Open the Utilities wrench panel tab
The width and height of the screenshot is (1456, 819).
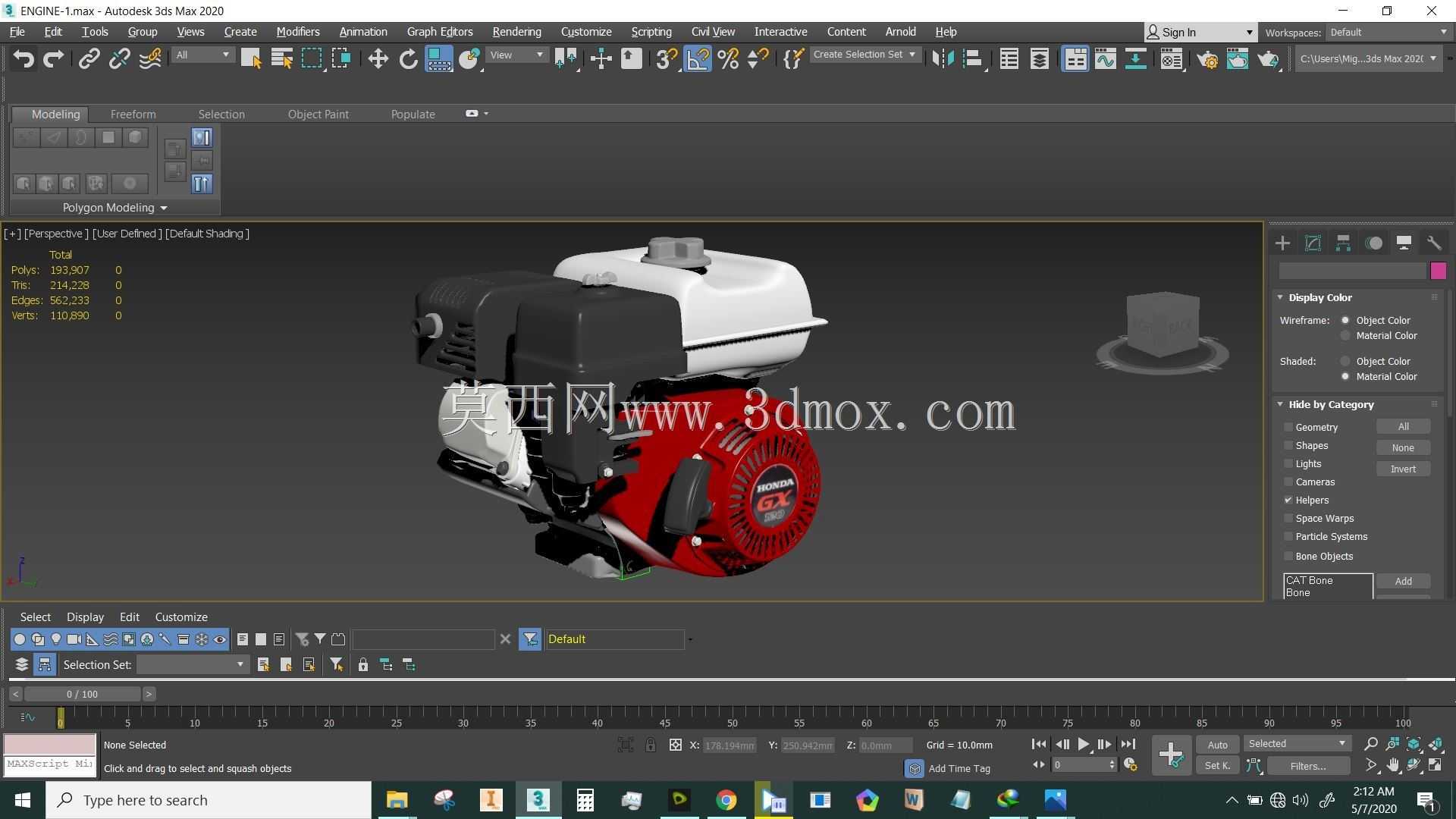pos(1434,243)
